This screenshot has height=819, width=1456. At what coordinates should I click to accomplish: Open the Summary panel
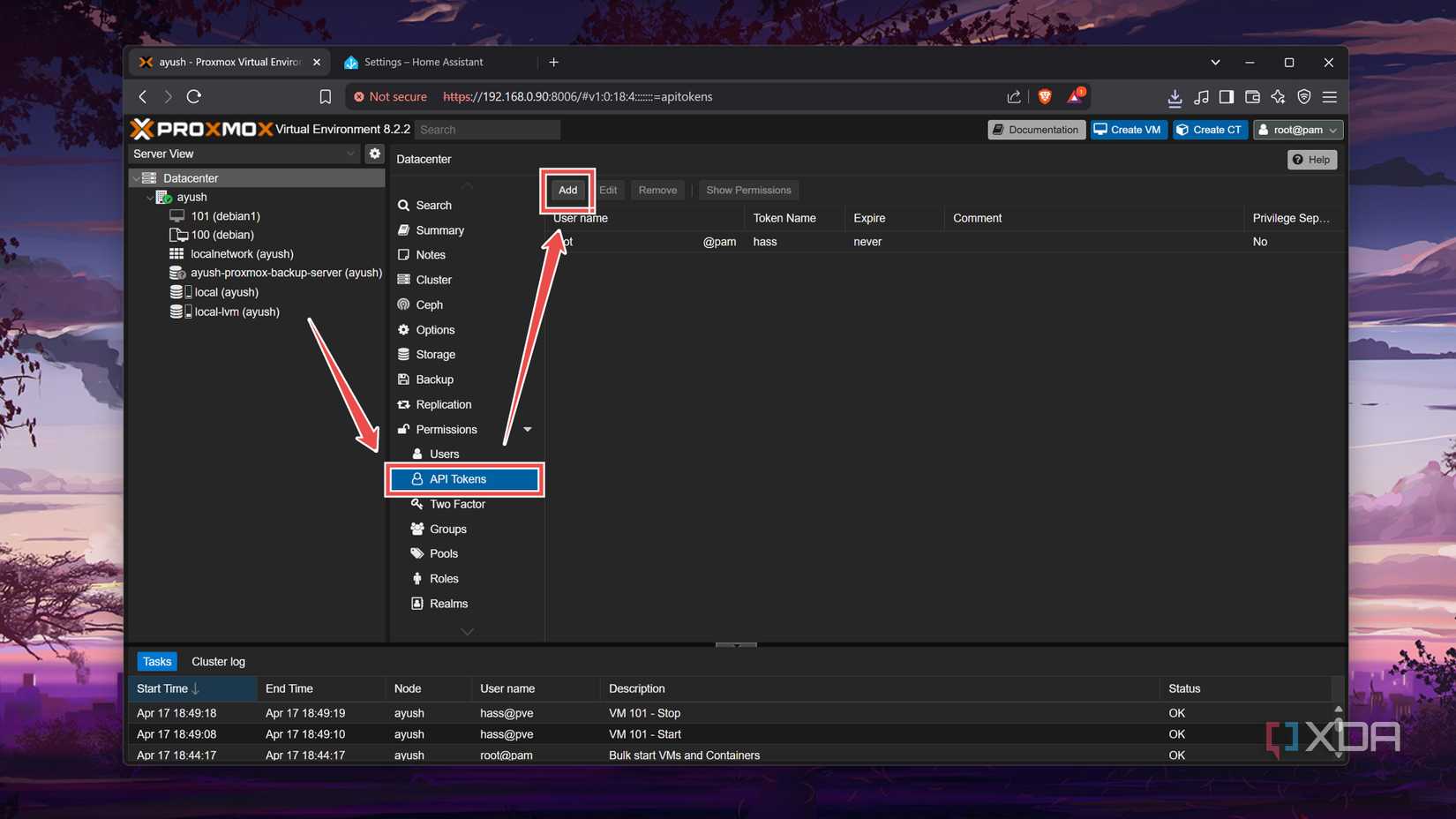point(439,229)
